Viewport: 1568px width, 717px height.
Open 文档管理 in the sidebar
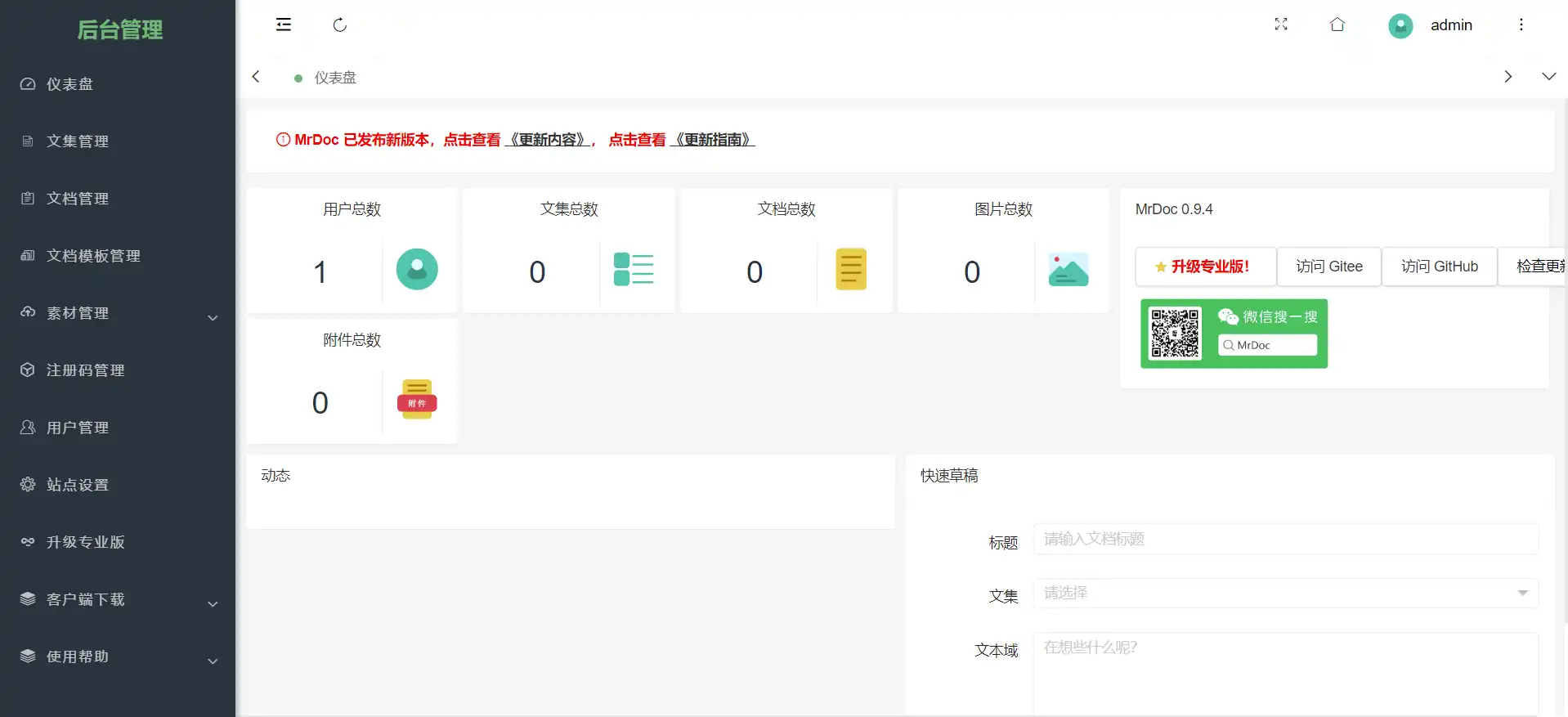[x=78, y=199]
